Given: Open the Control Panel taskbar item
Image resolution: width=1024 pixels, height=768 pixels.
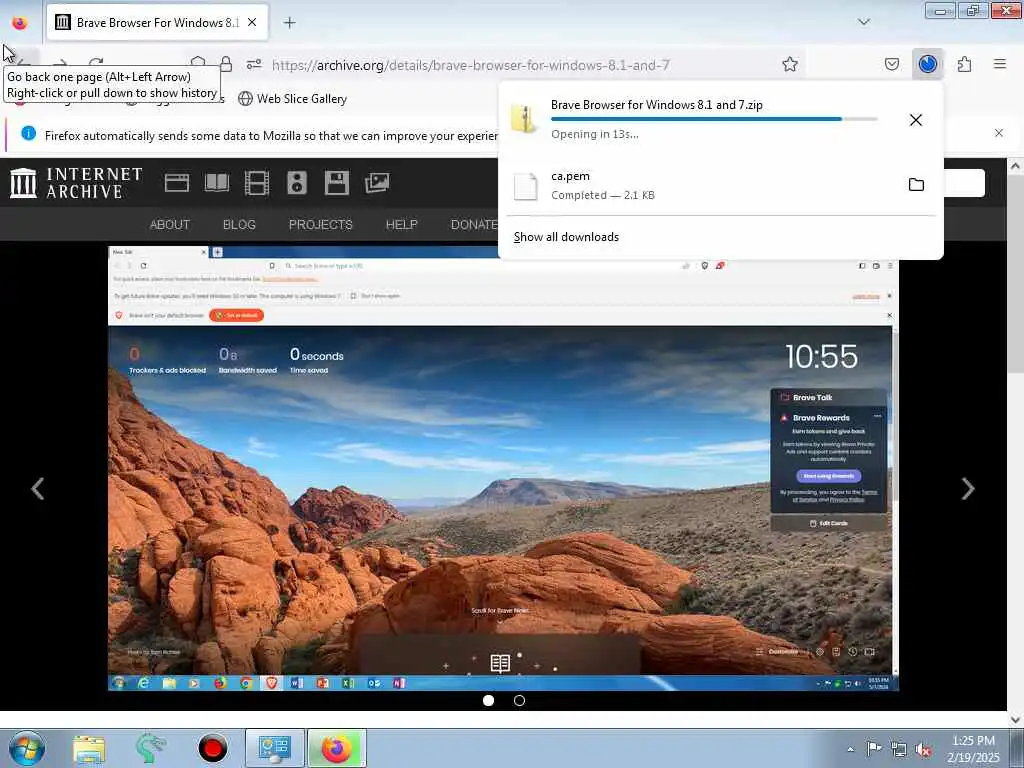Looking at the screenshot, I should coord(274,748).
